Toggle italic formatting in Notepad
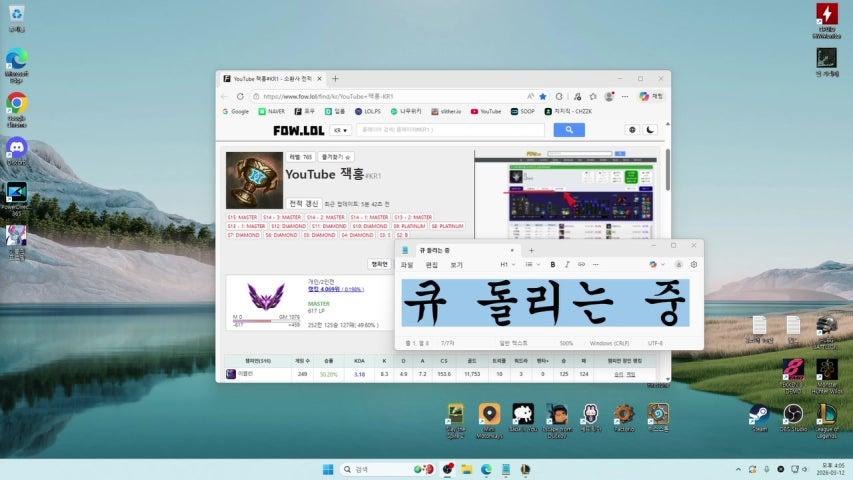 pyautogui.click(x=567, y=264)
